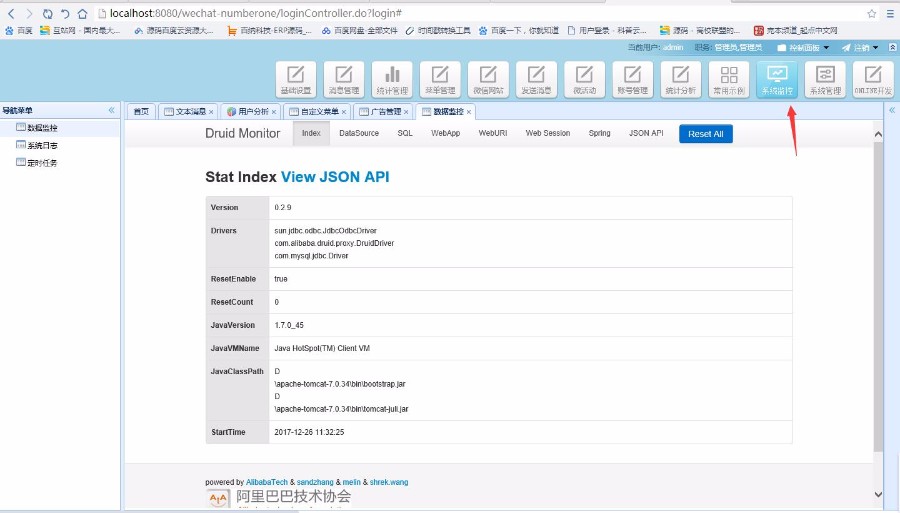This screenshot has width=900, height=513.
Task: Click the browser undo arrow icon
Action: pyautogui.click(x=65, y=13)
